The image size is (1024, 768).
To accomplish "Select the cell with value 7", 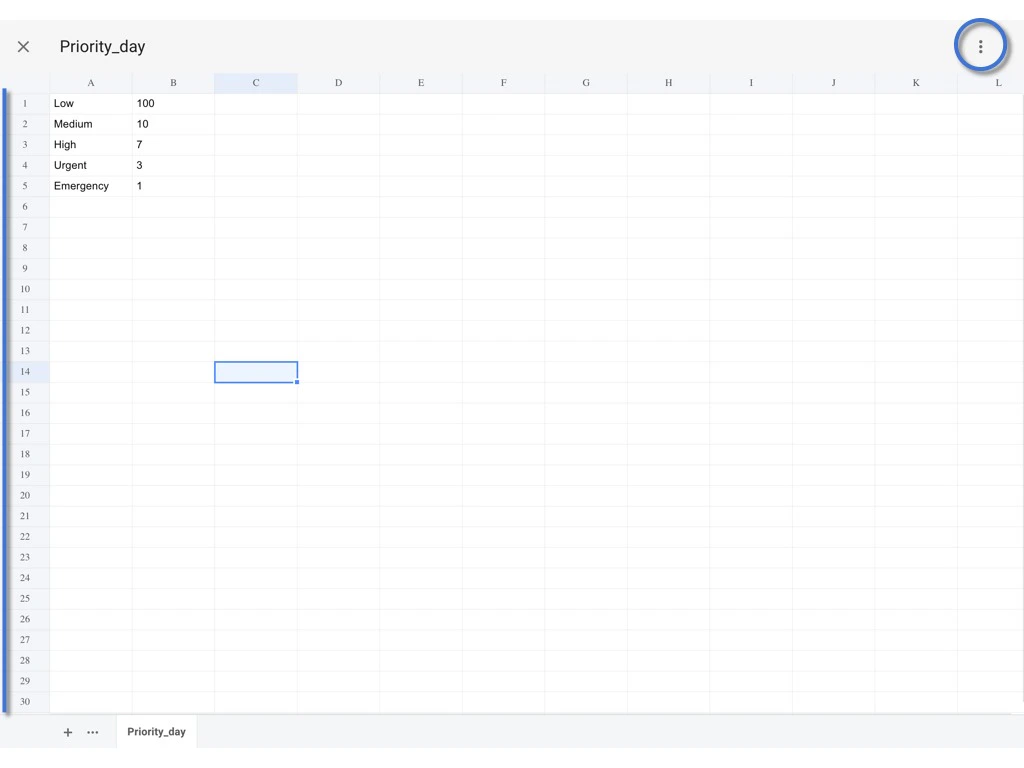I will pyautogui.click(x=173, y=144).
